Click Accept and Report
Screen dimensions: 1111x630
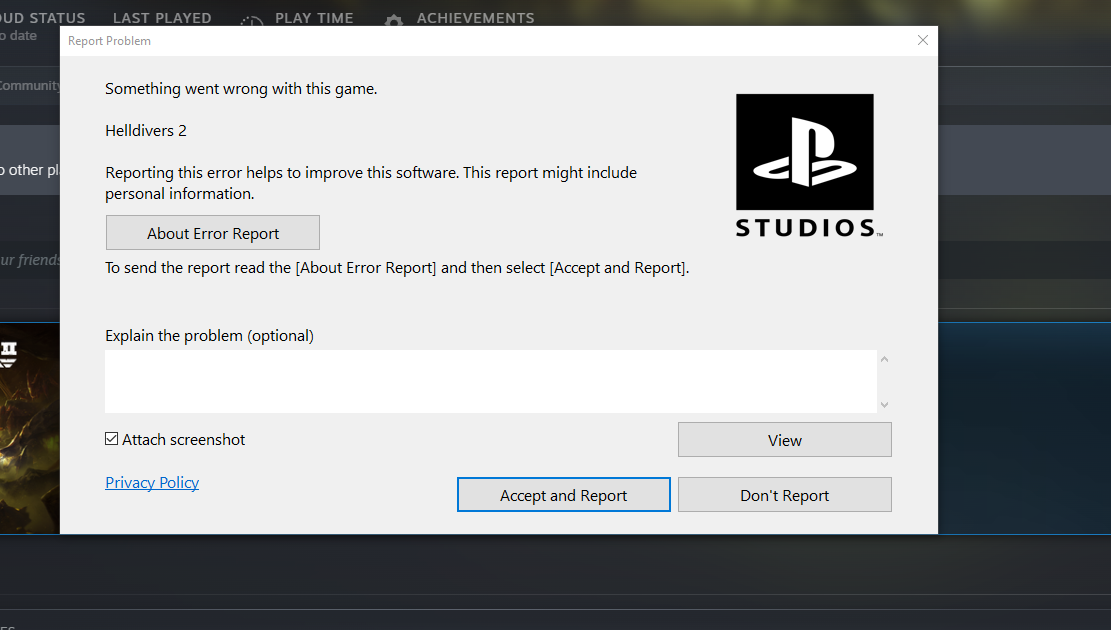tap(563, 495)
